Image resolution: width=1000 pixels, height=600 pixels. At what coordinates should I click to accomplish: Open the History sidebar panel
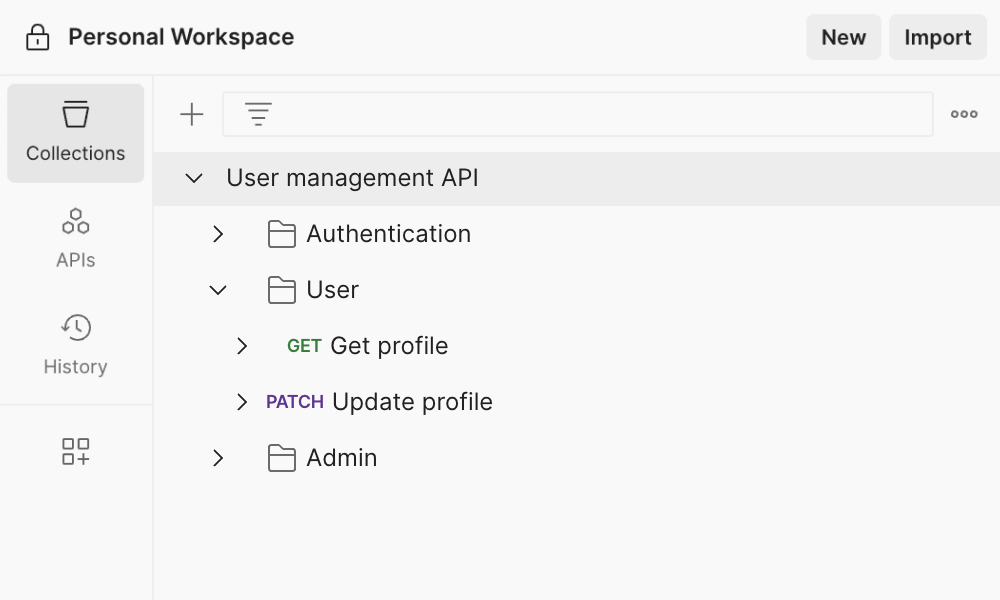click(76, 345)
